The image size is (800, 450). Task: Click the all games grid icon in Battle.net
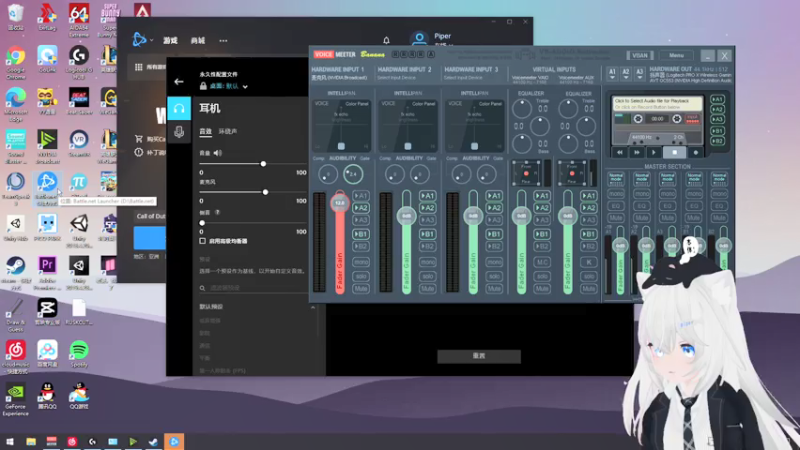(138, 67)
